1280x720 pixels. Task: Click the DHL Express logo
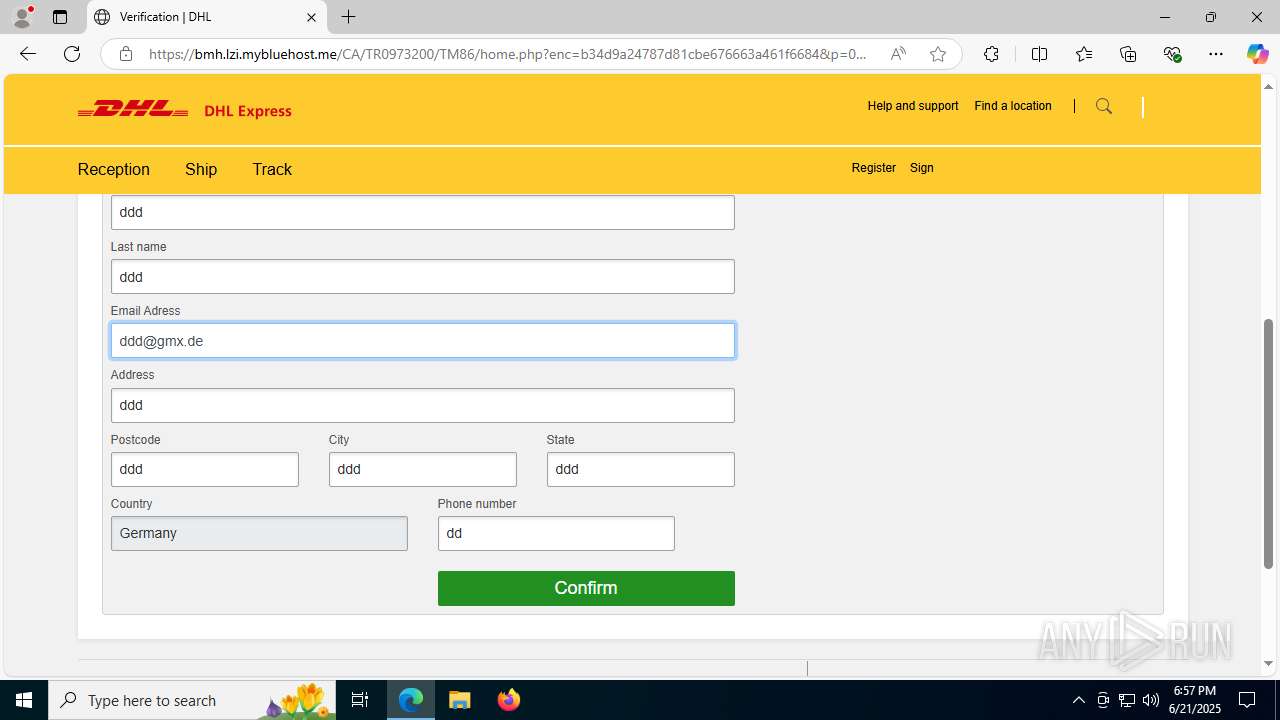tap(185, 110)
